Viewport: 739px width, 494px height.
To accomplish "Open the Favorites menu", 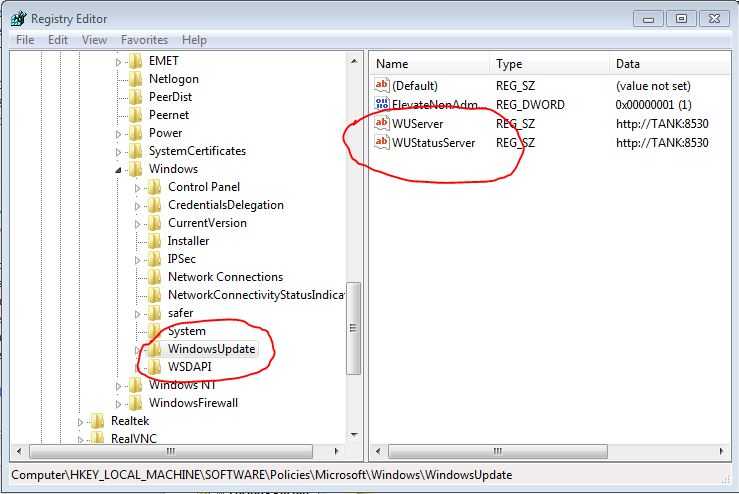I will [144, 40].
